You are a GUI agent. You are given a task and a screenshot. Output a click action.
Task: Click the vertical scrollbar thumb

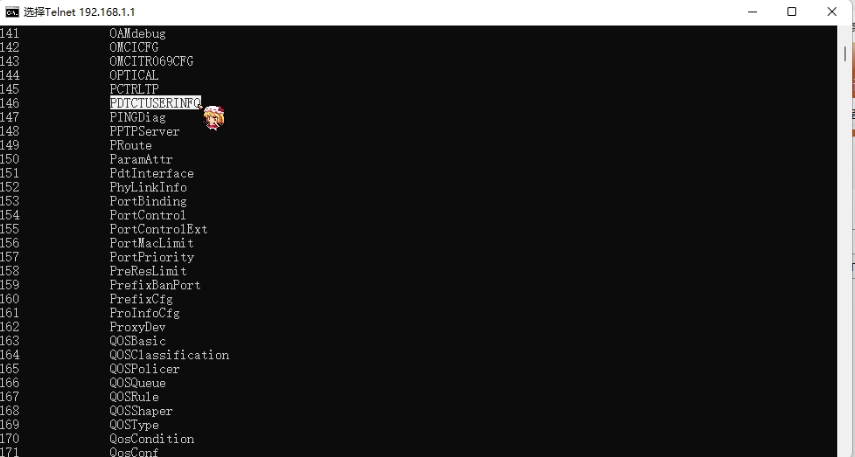(845, 54)
